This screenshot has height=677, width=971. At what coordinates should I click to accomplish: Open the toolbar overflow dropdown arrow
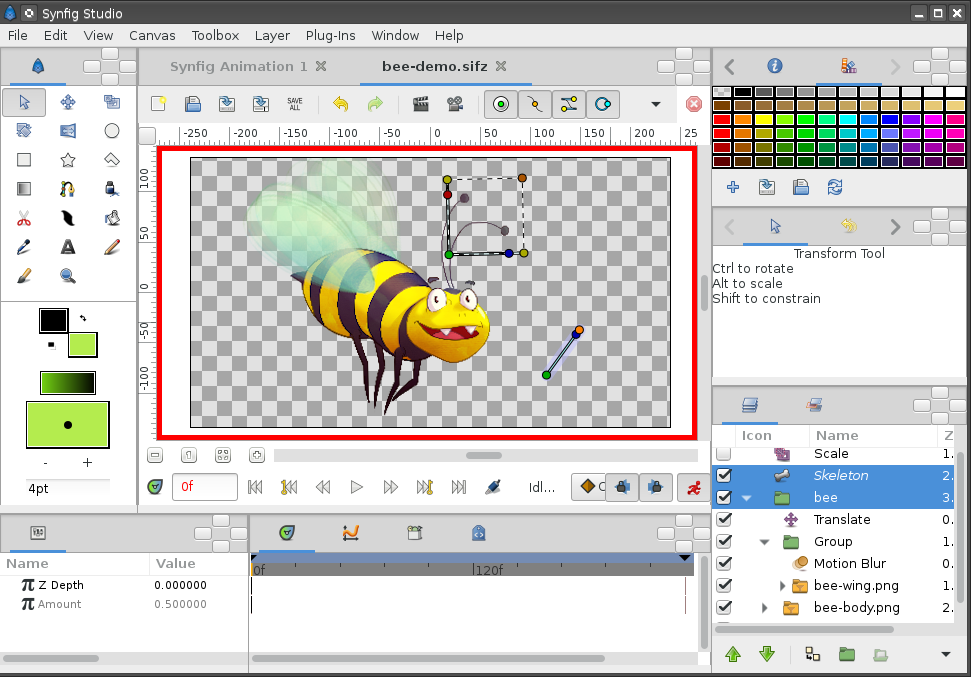pos(654,103)
